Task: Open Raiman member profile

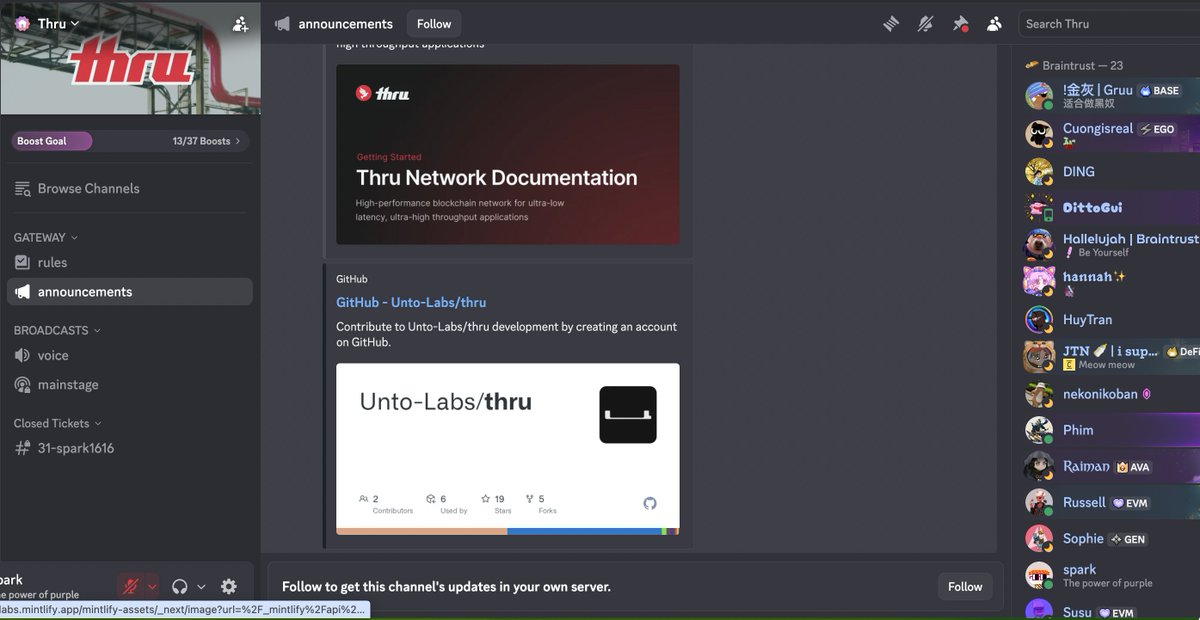Action: [x=1112, y=467]
